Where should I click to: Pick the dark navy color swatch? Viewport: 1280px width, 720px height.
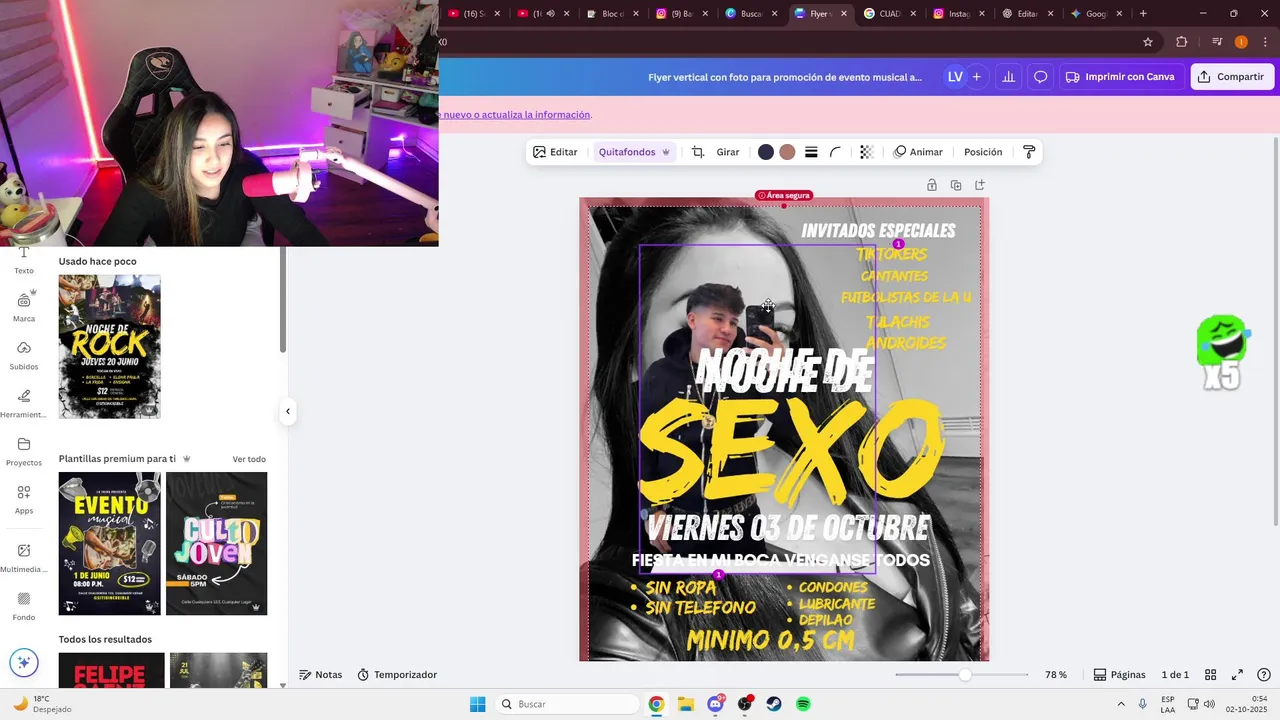point(766,152)
